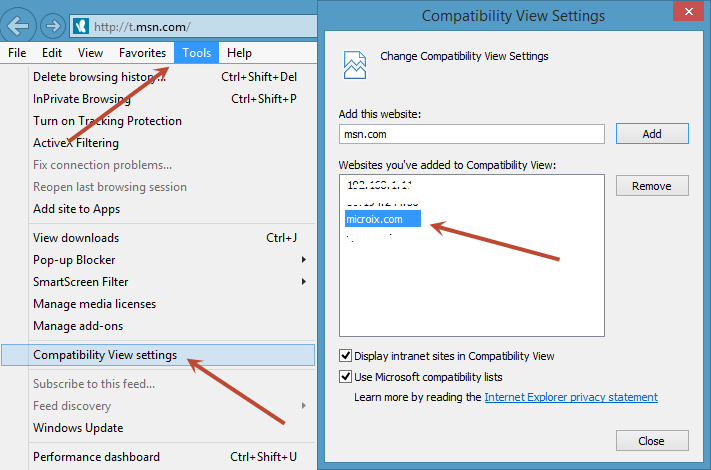Uncheck Use Microsoft compatibility lists
This screenshot has width=711, height=470.
click(346, 377)
